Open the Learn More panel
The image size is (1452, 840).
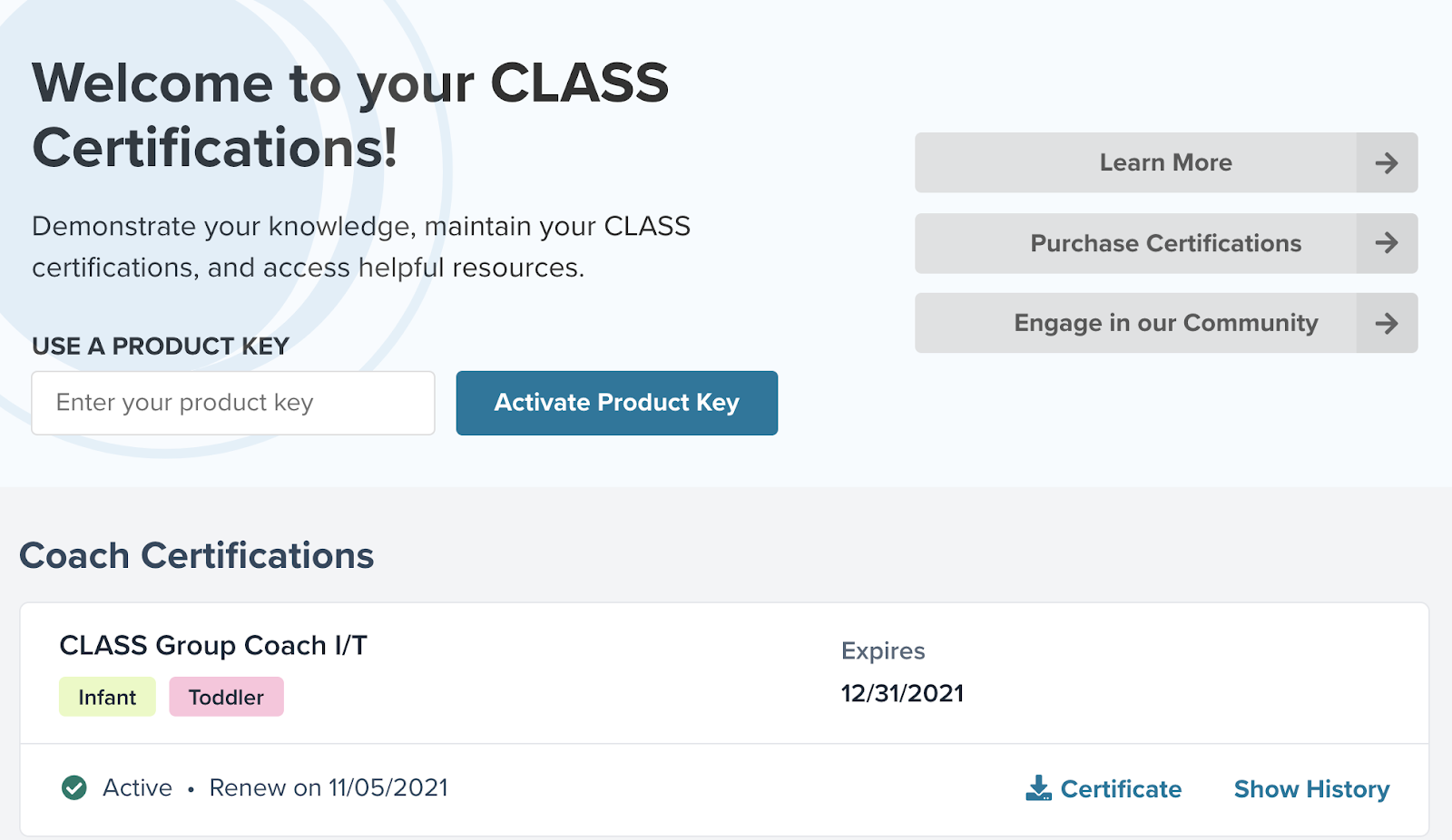[x=1165, y=162]
